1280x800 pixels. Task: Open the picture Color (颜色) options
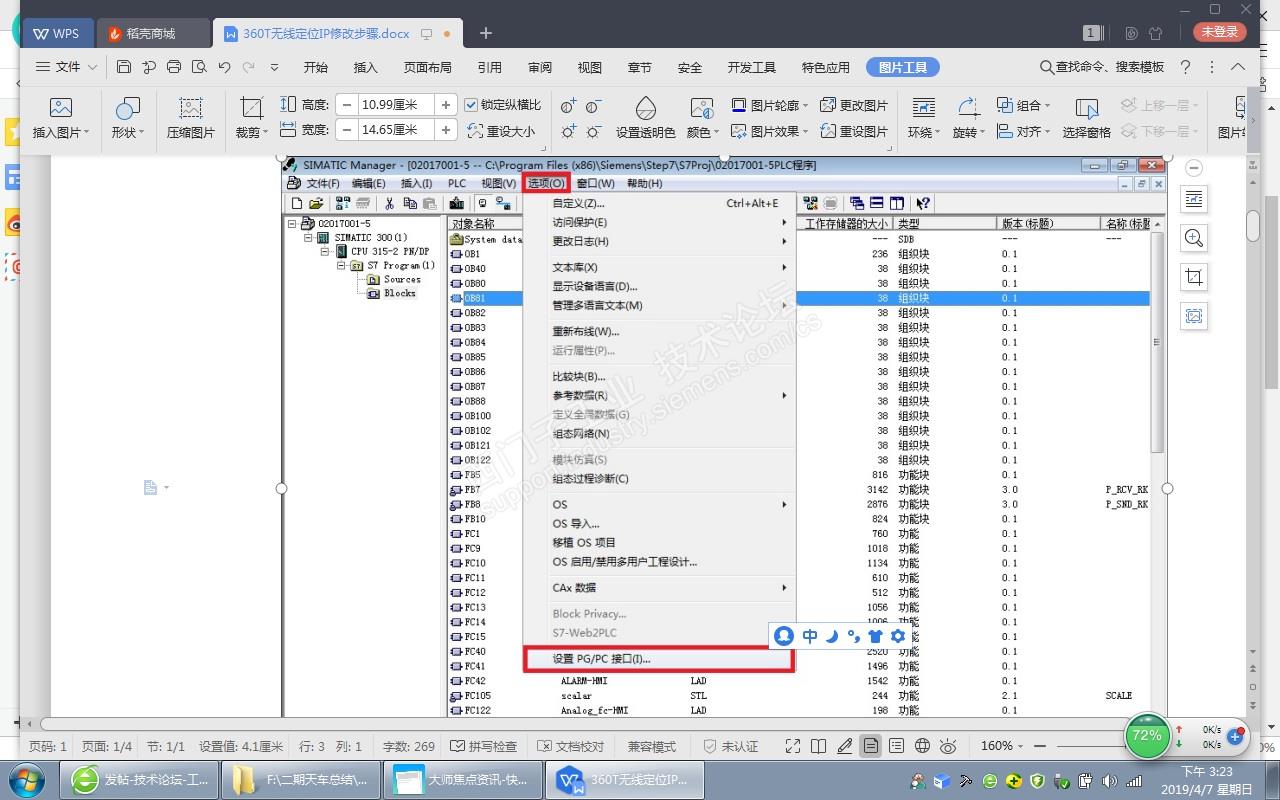tap(702, 118)
